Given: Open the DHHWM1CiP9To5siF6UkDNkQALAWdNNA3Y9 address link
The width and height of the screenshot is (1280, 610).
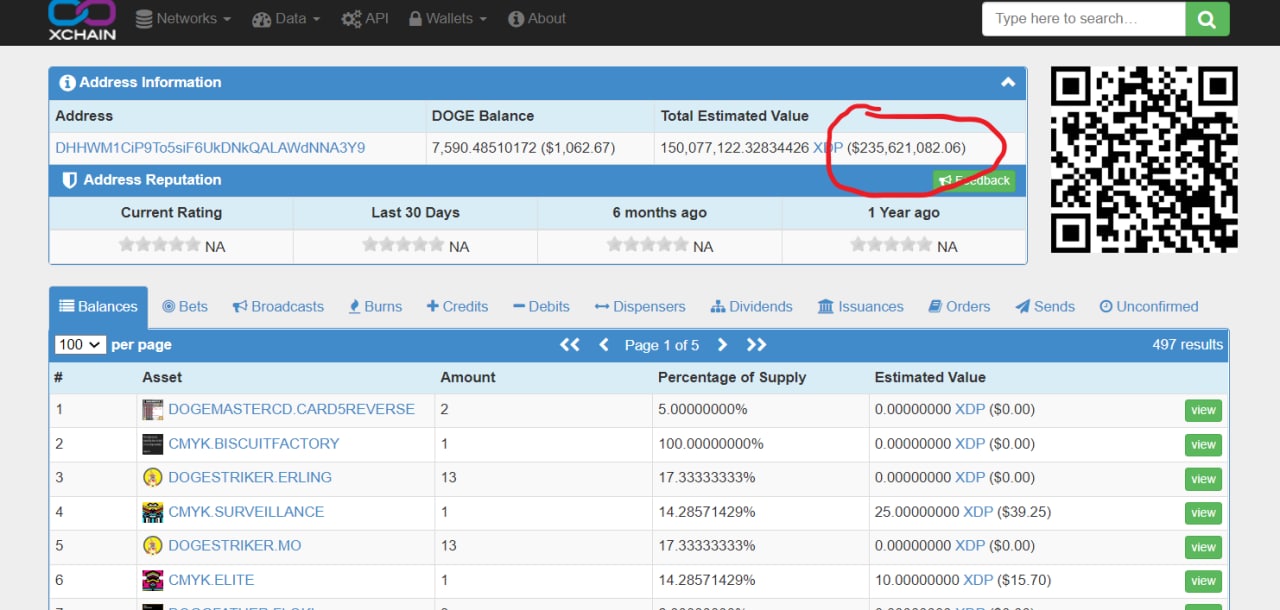Looking at the screenshot, I should (x=210, y=148).
